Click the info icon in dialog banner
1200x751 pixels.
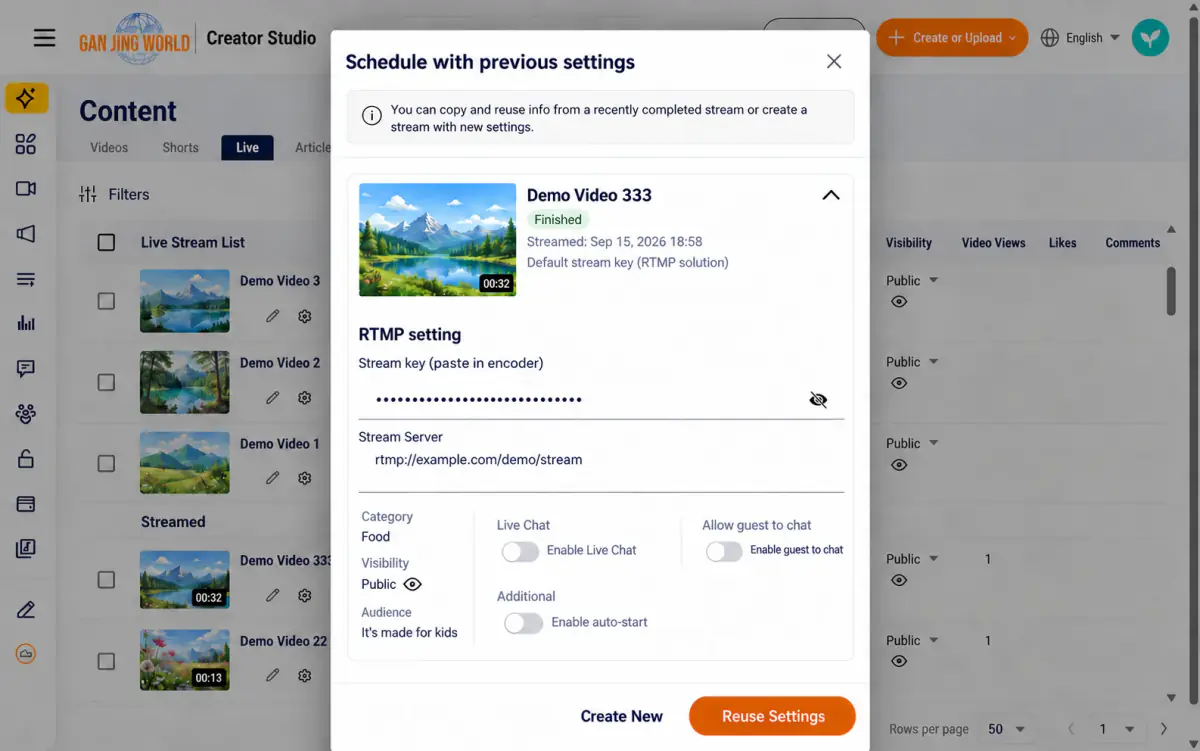coord(371,116)
